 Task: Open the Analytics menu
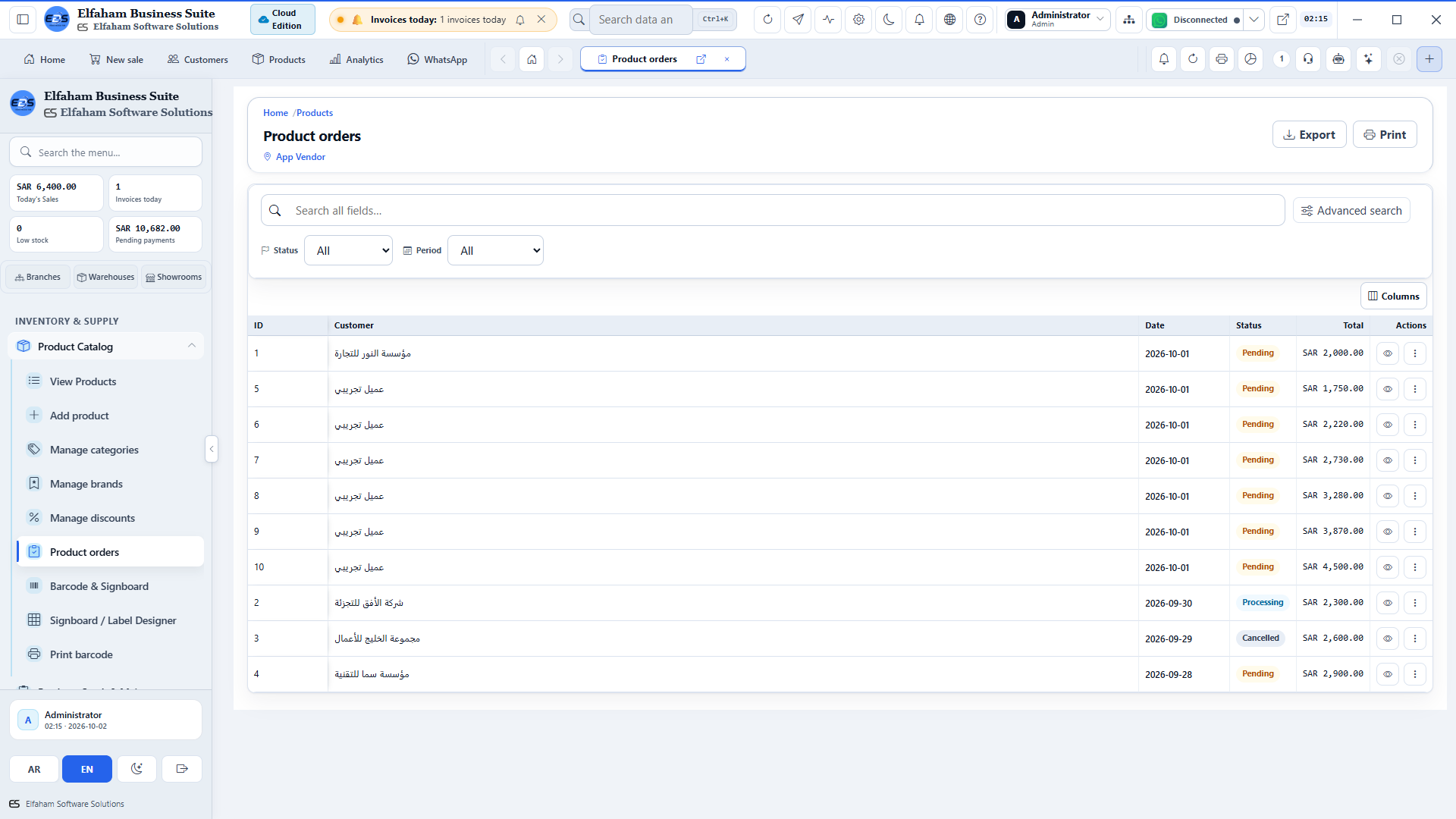pos(356,59)
